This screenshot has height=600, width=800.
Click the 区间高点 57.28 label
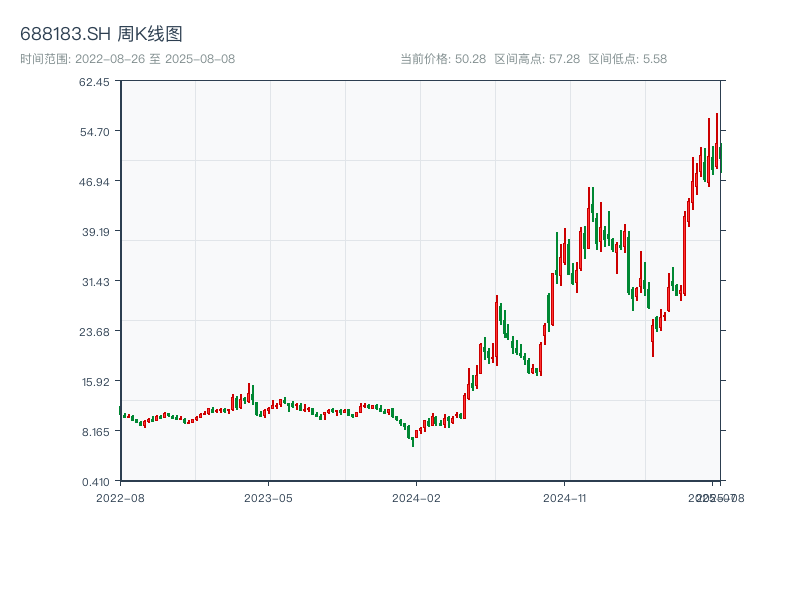[537, 59]
